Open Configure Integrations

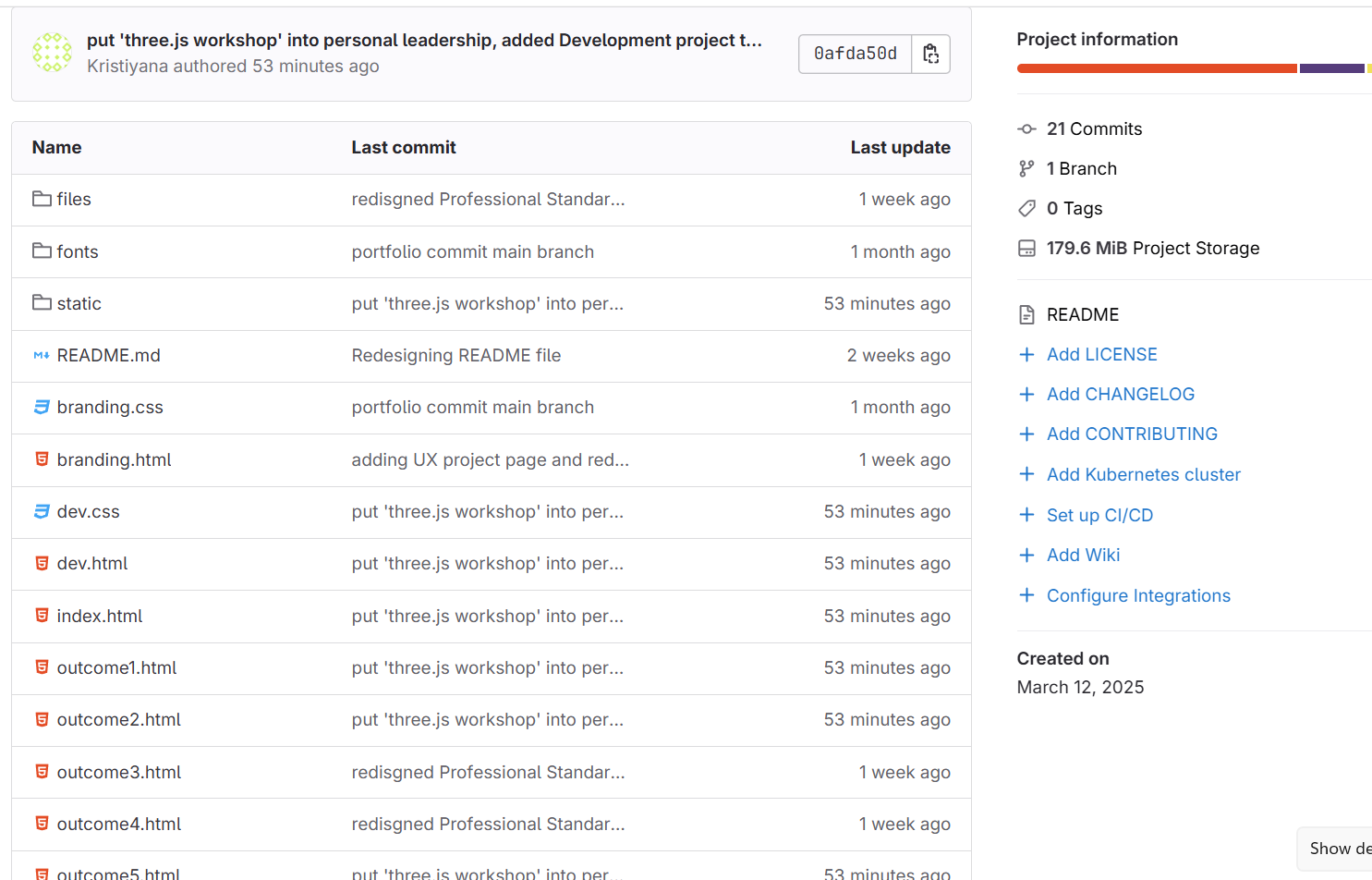click(x=1138, y=595)
